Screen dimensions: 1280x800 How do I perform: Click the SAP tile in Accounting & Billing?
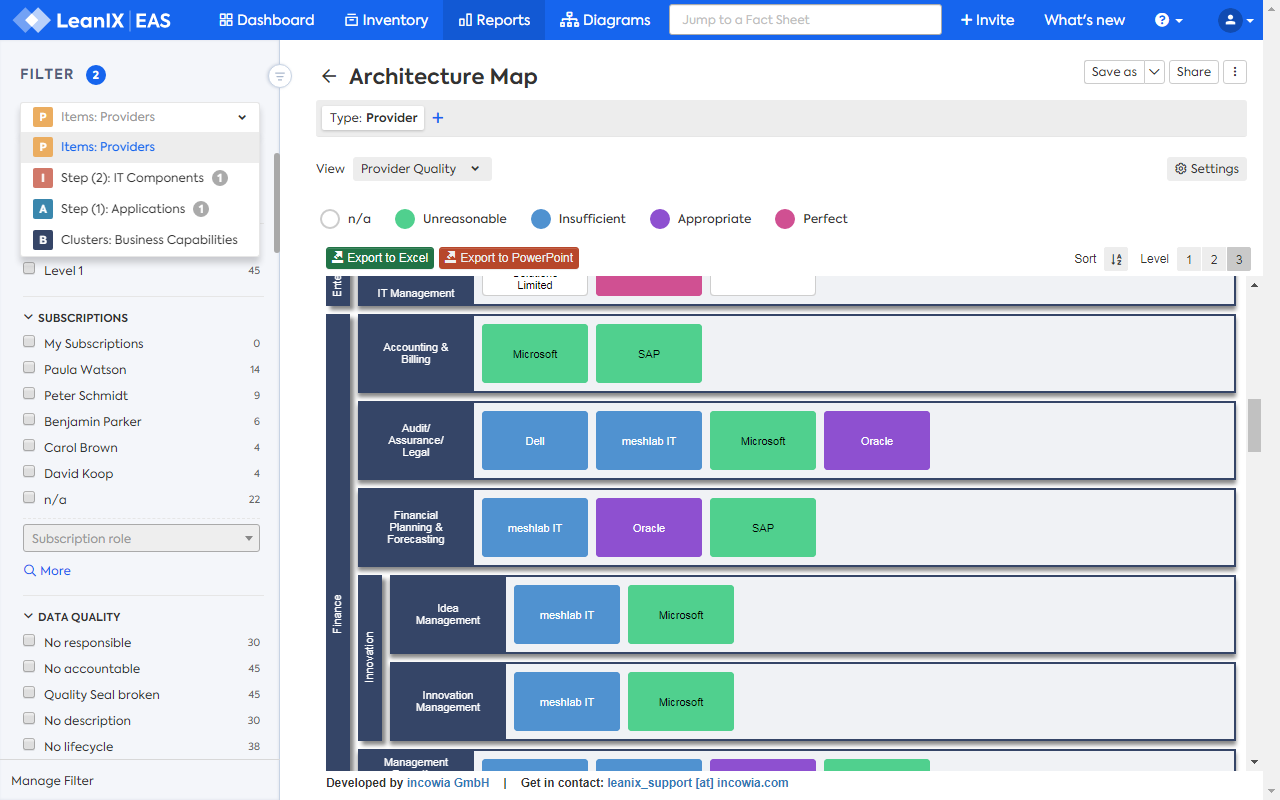tap(649, 354)
